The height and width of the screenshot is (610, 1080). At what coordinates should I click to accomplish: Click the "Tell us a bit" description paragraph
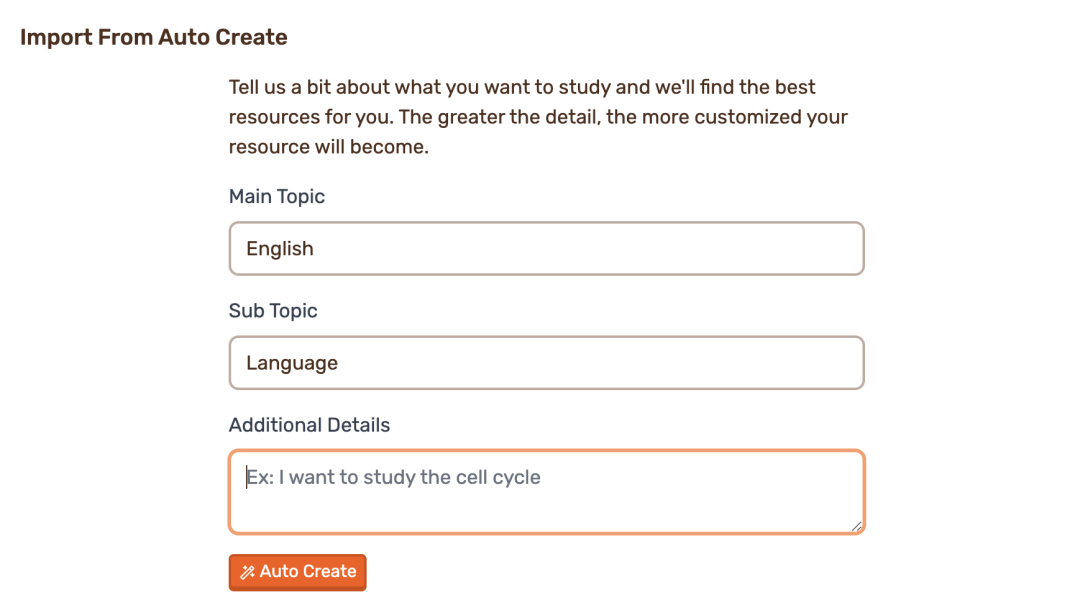pos(538,117)
